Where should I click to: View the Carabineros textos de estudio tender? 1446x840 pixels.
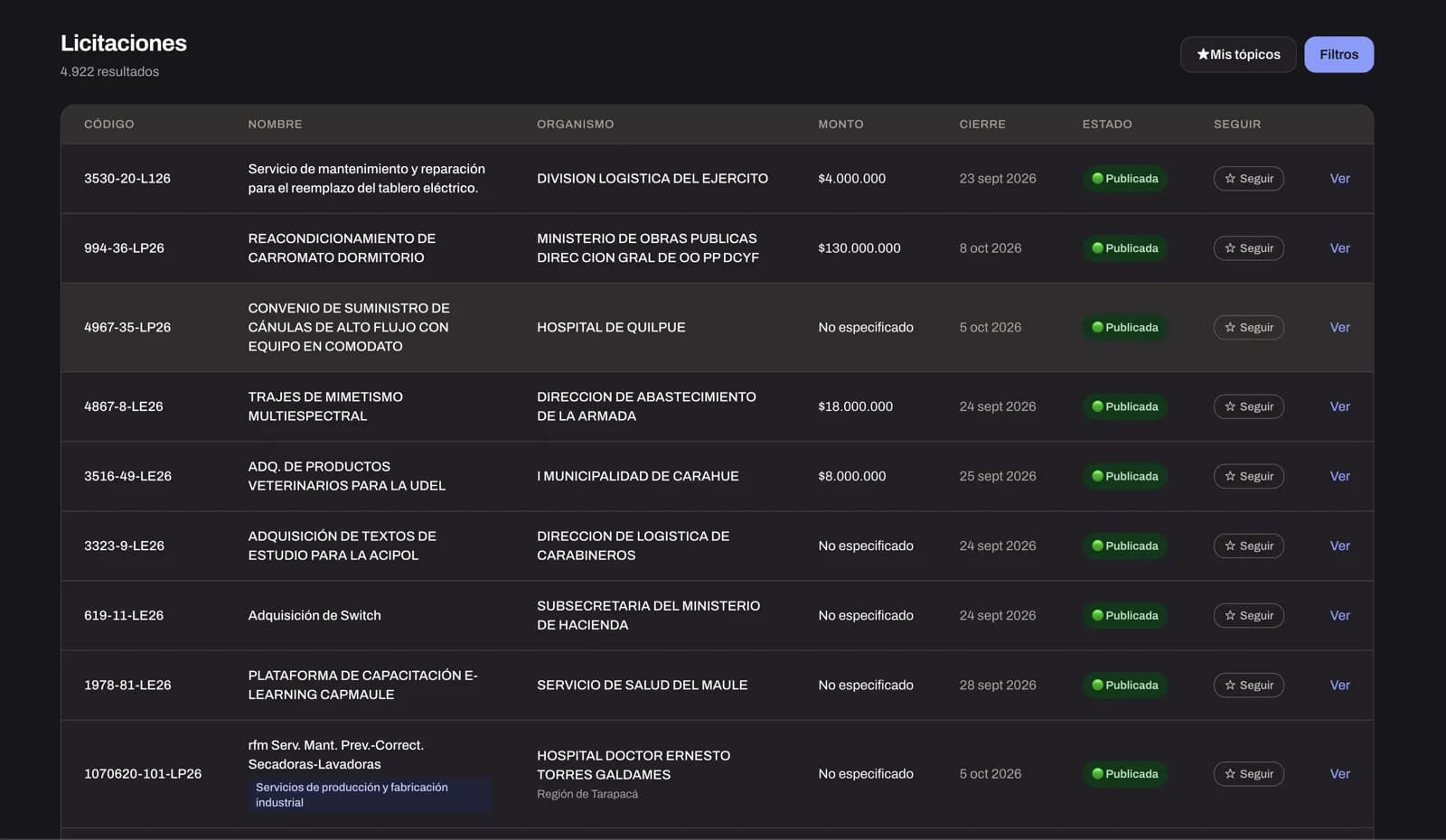1339,546
